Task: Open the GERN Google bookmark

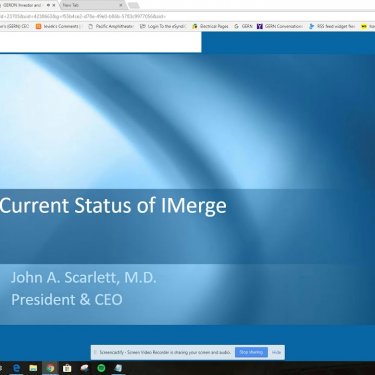Action: (x=243, y=26)
